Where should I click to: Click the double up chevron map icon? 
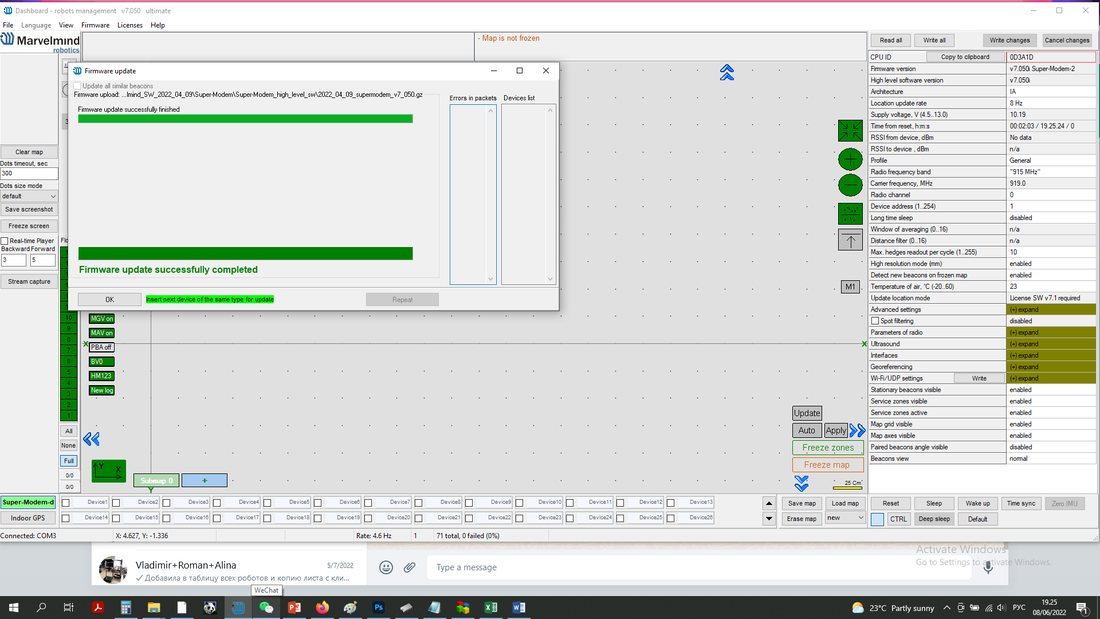[x=727, y=72]
